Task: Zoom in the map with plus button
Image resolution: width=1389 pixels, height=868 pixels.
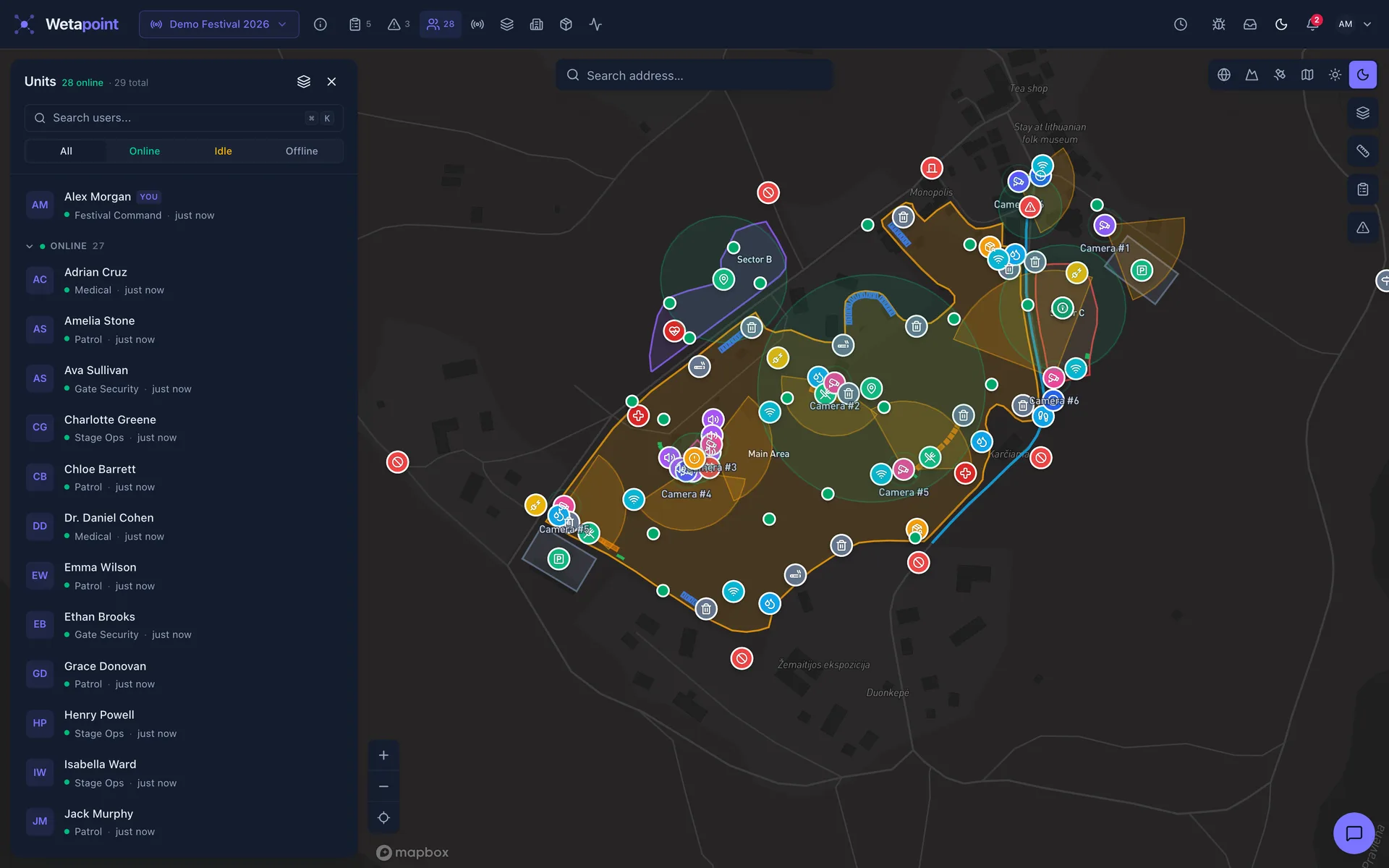Action: 384,755
